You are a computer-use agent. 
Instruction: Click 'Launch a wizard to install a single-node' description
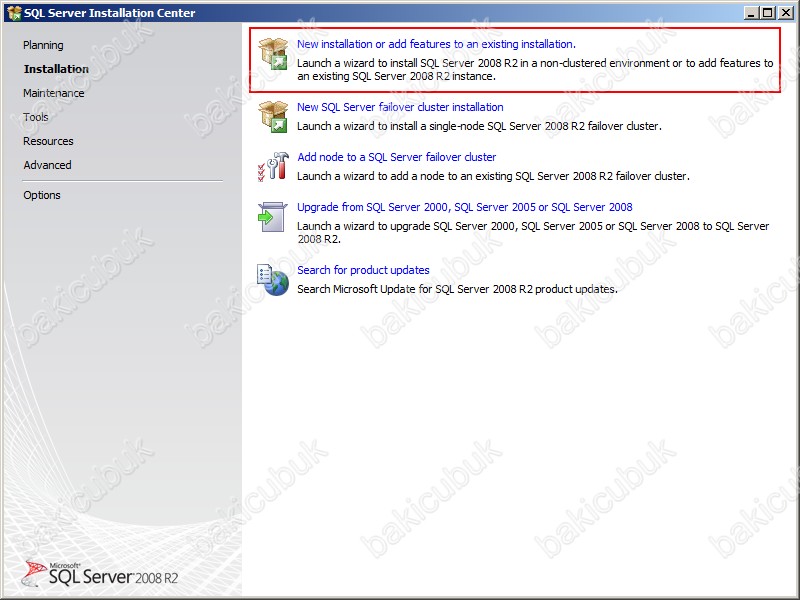coord(479,126)
